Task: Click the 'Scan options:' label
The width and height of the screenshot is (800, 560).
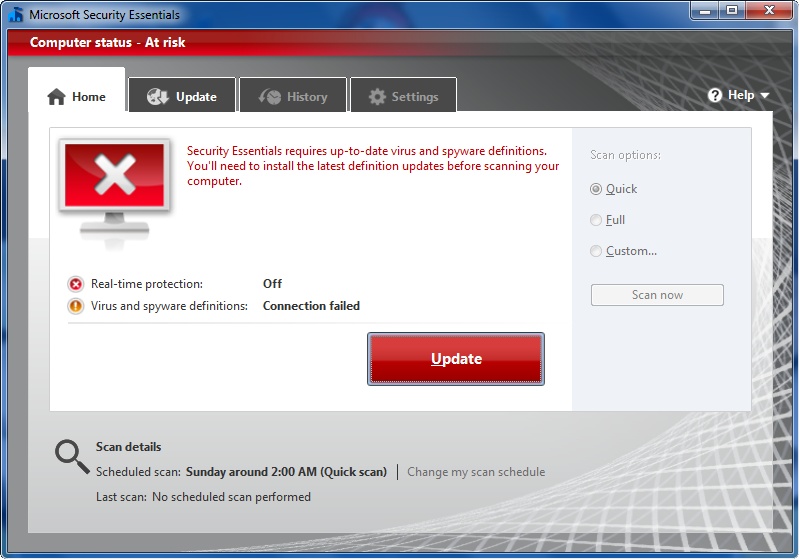Action: tap(626, 155)
